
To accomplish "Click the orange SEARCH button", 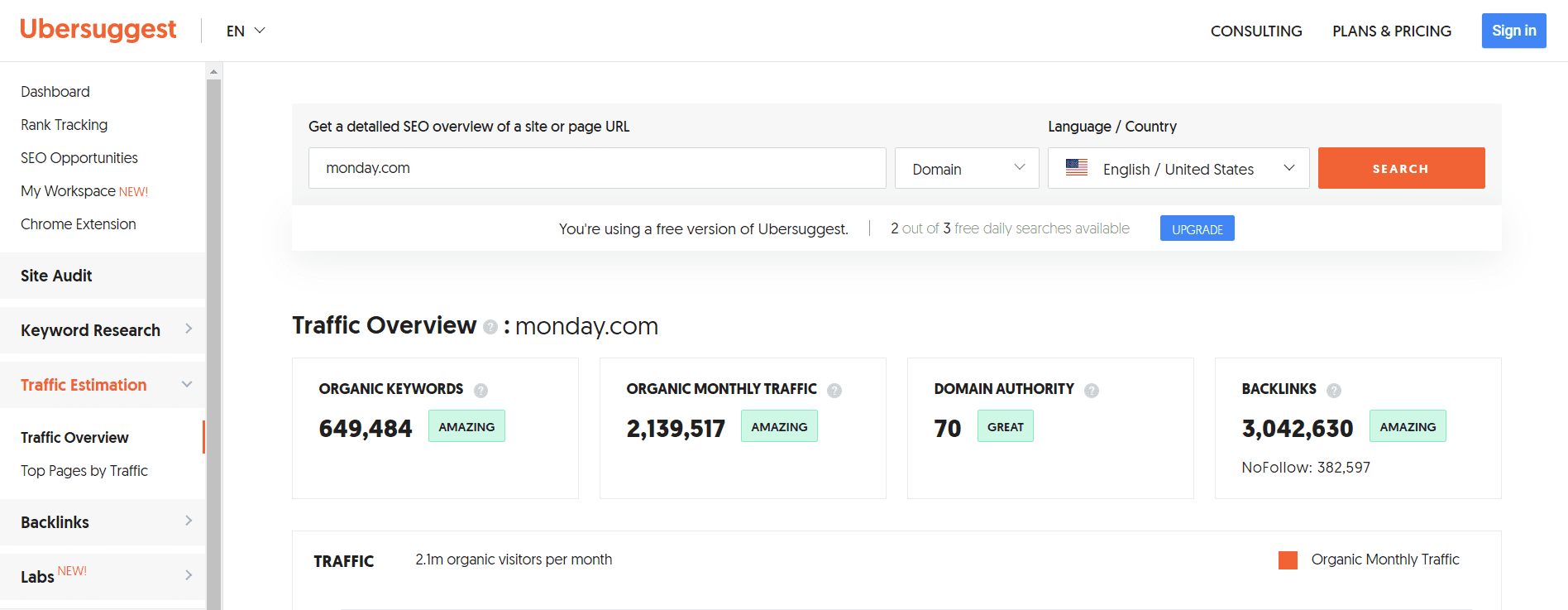I will pos(1401,168).
